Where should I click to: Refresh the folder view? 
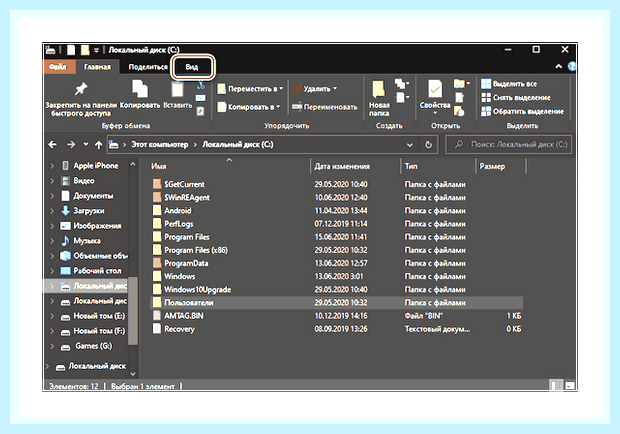pyautogui.click(x=428, y=145)
